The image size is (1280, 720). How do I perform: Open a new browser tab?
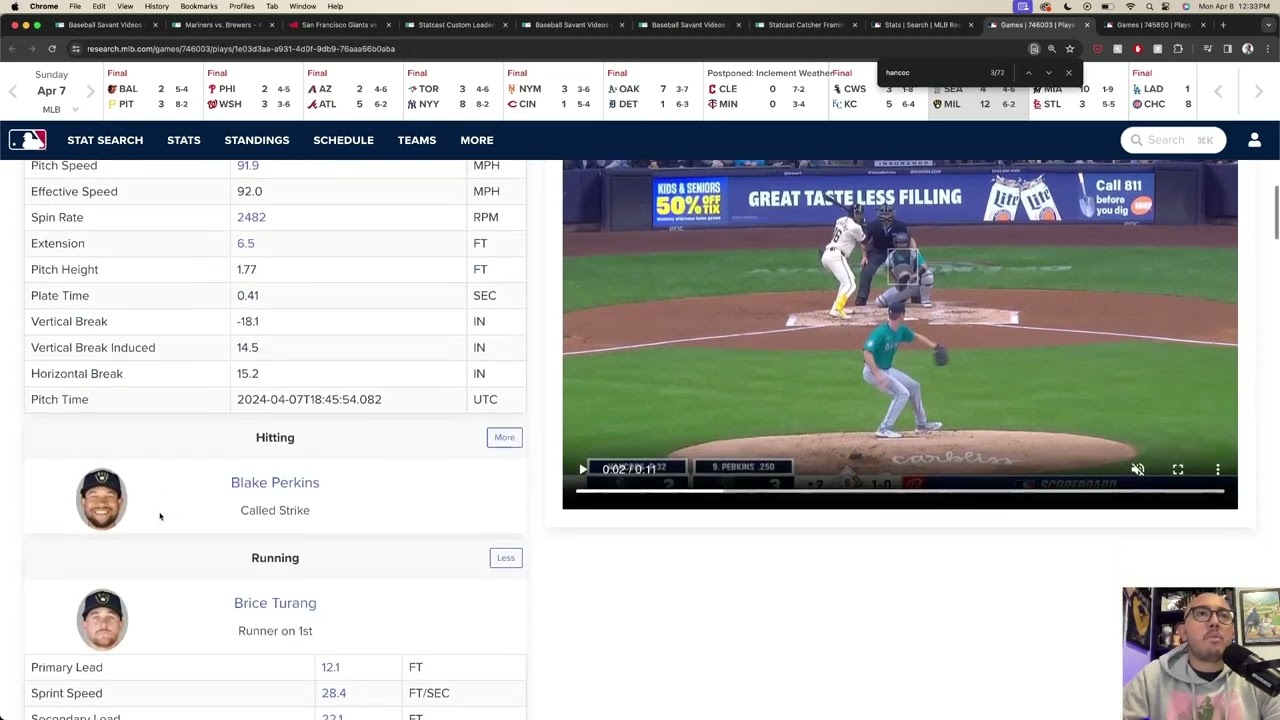1222,25
